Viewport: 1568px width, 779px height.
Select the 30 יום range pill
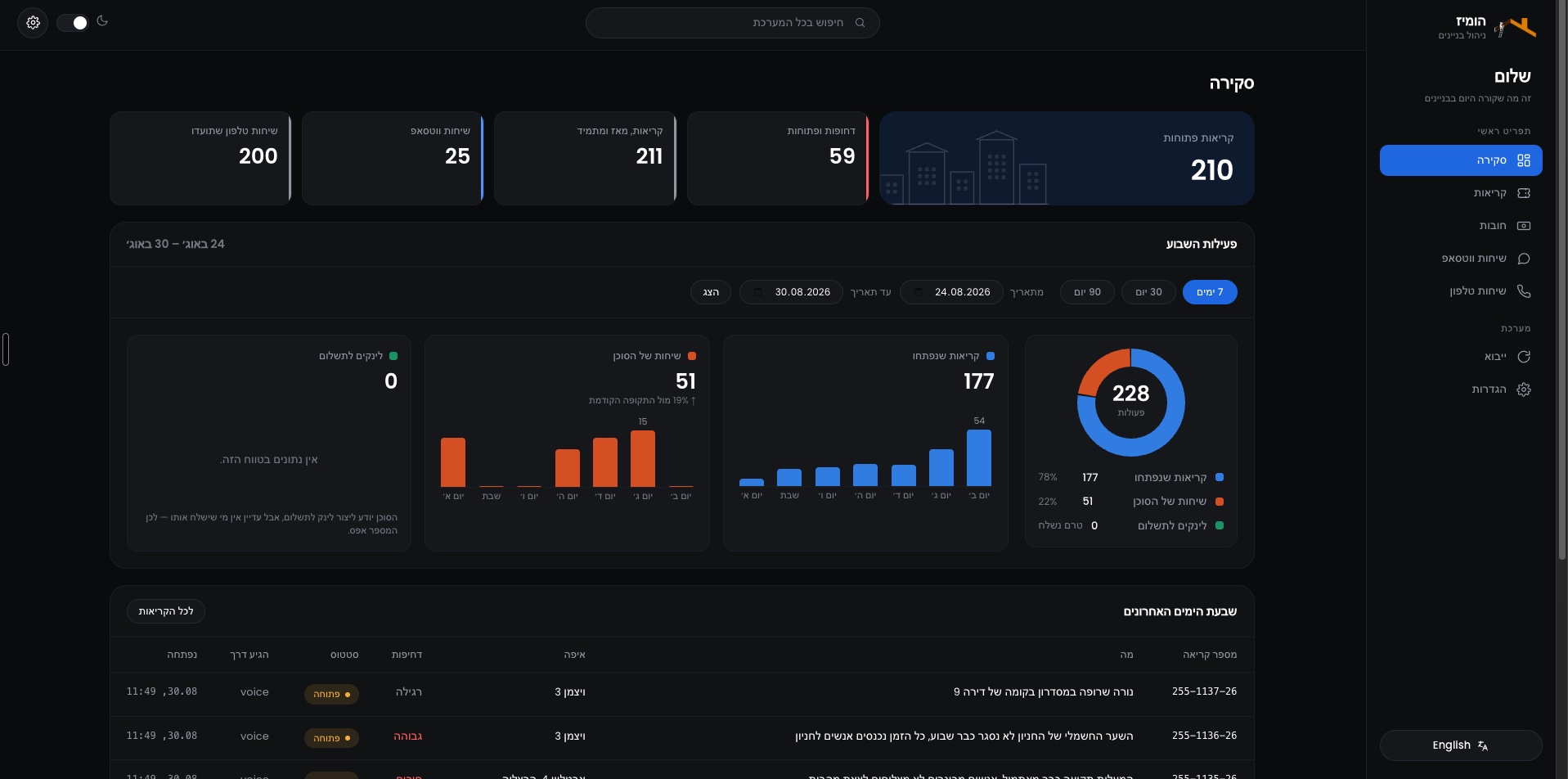tap(1148, 292)
